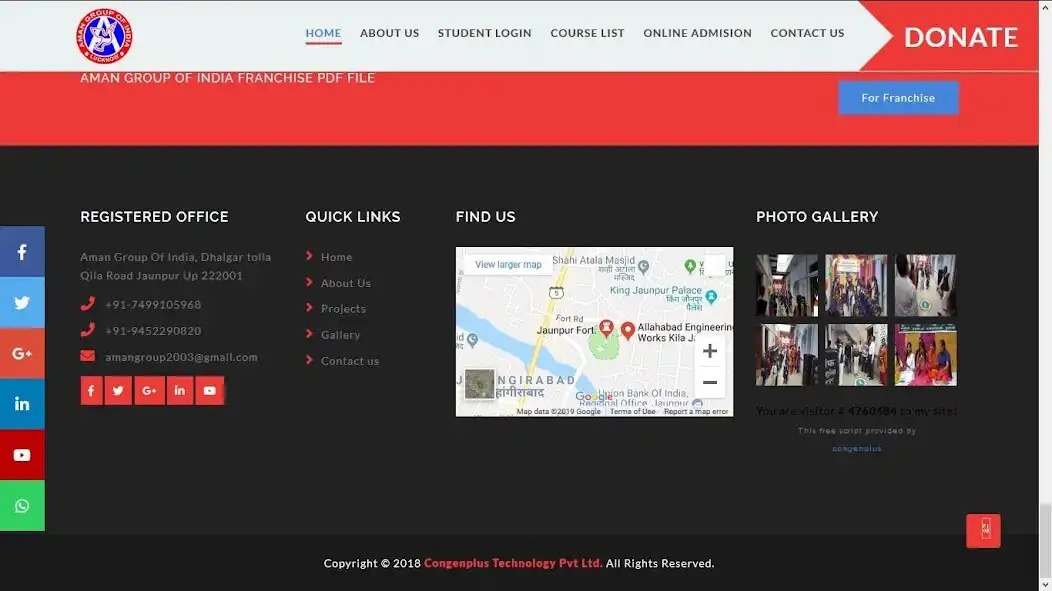Image resolution: width=1052 pixels, height=591 pixels.
Task: Open the Gallery quick link
Action: click(340, 335)
